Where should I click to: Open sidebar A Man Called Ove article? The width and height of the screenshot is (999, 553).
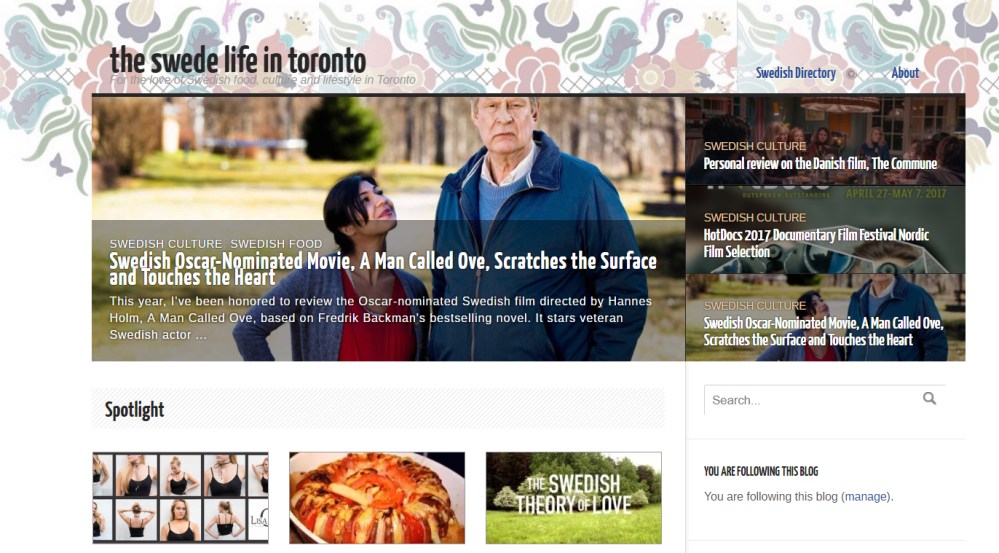[x=823, y=331]
